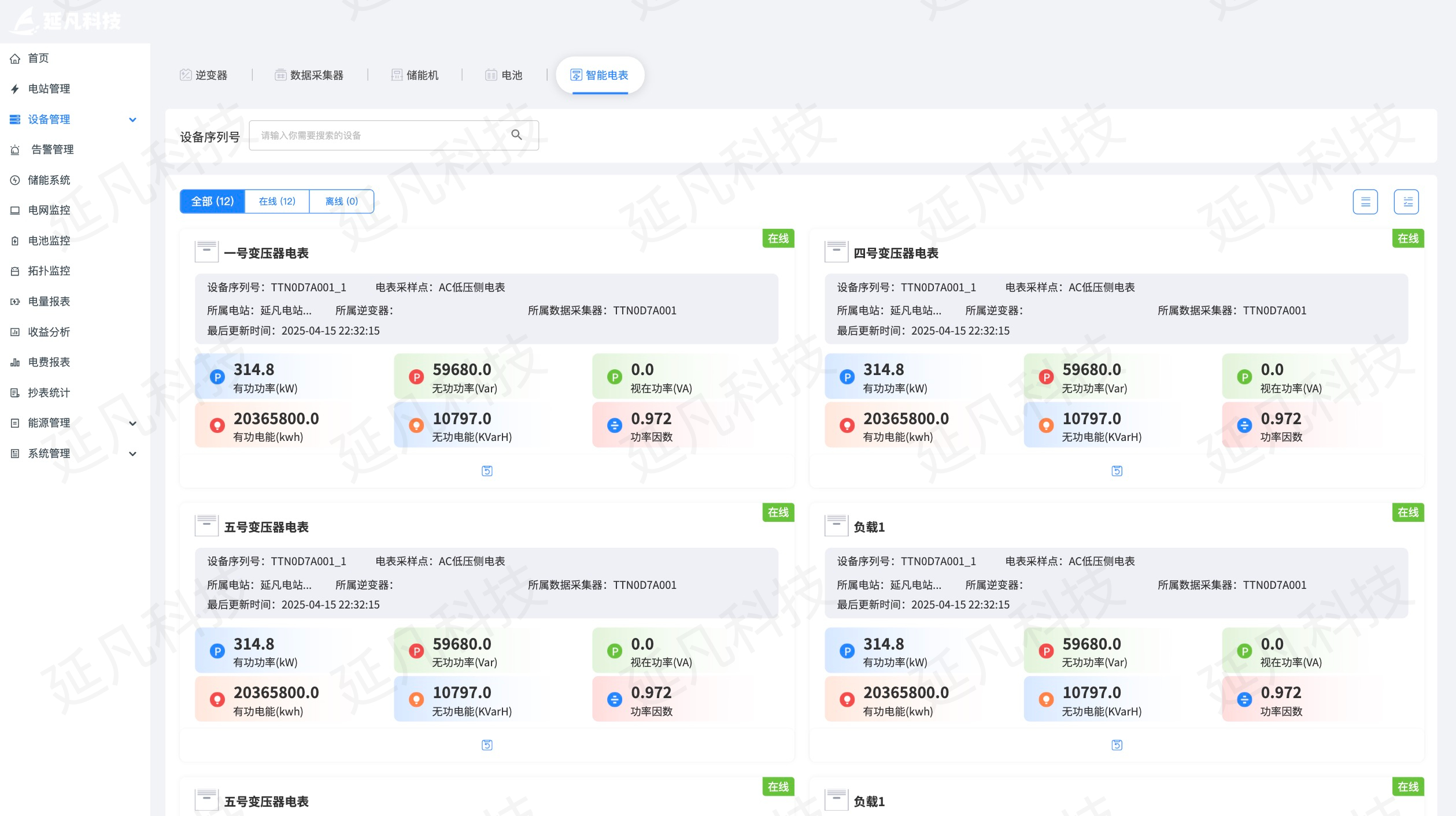Select the 离线 (0) filter
This screenshot has height=816, width=1456.
341,201
